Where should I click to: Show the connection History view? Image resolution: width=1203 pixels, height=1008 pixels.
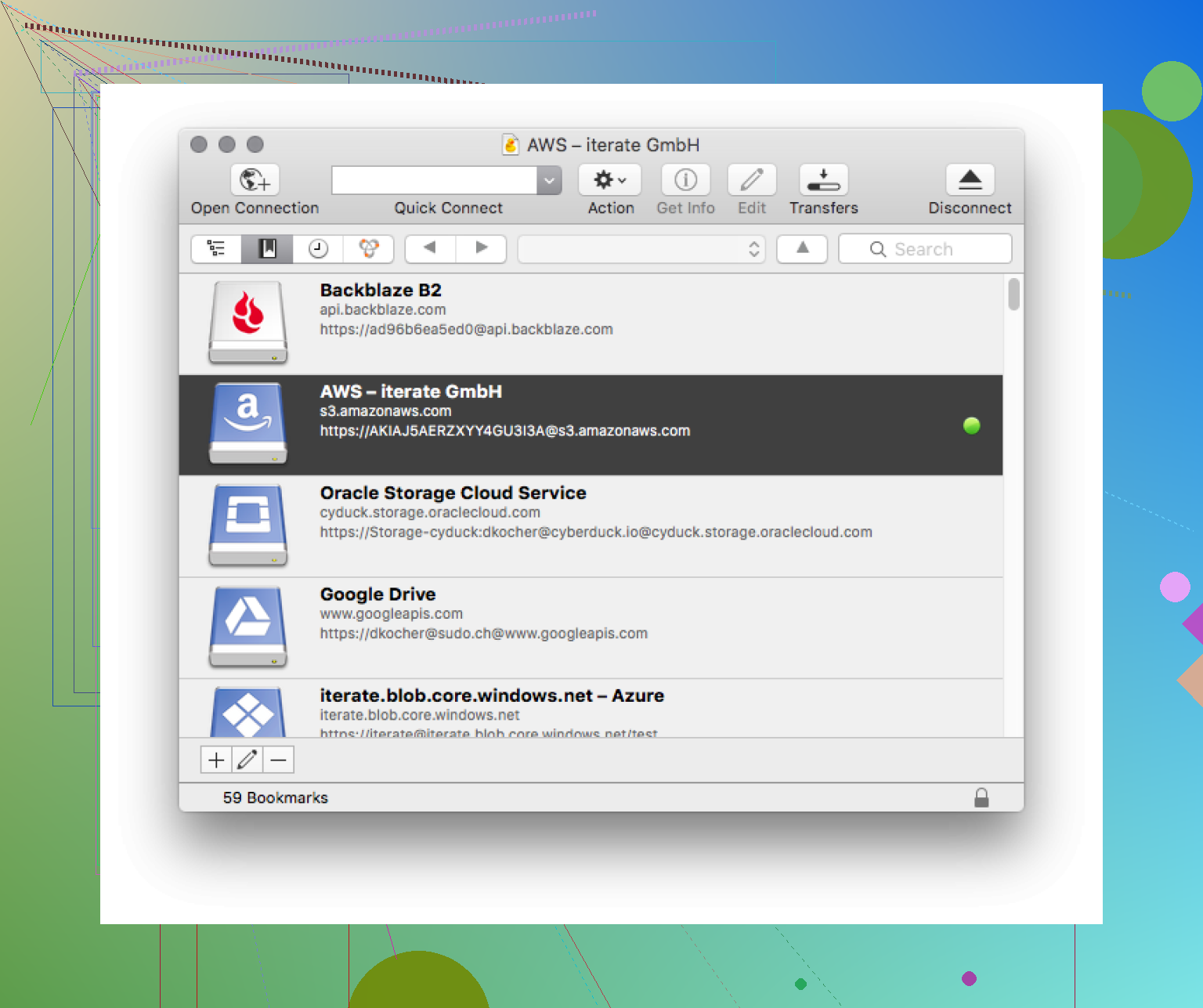coord(318,249)
